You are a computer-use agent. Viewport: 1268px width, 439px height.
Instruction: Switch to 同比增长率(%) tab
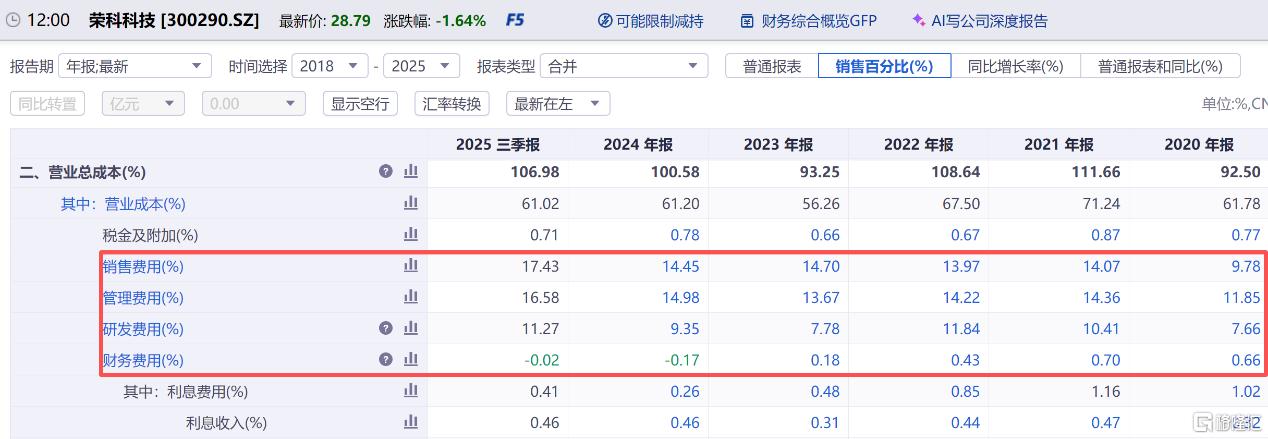[x=1016, y=66]
